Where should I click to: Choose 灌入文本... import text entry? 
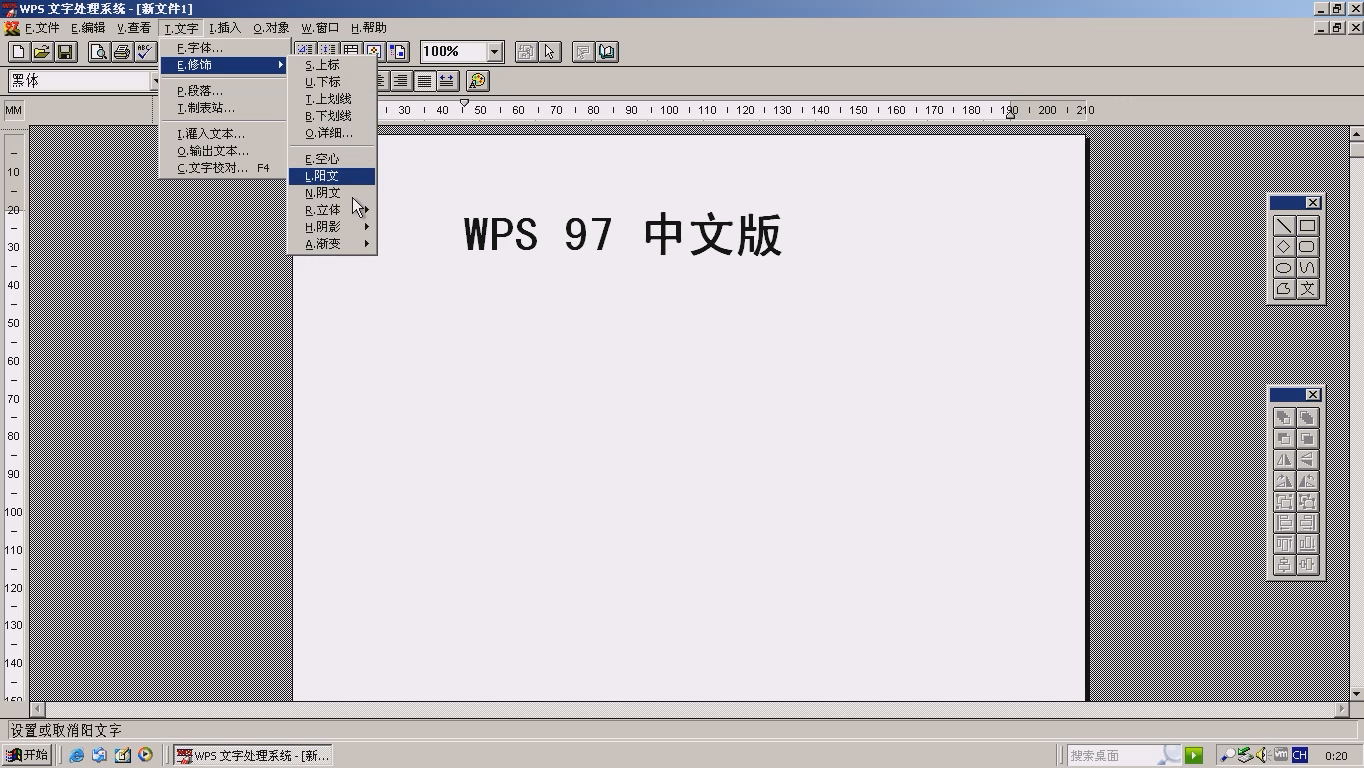(224, 134)
